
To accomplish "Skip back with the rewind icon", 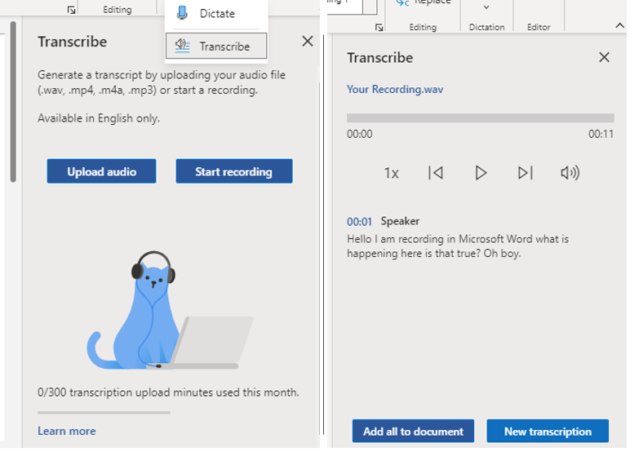I will click(x=436, y=173).
